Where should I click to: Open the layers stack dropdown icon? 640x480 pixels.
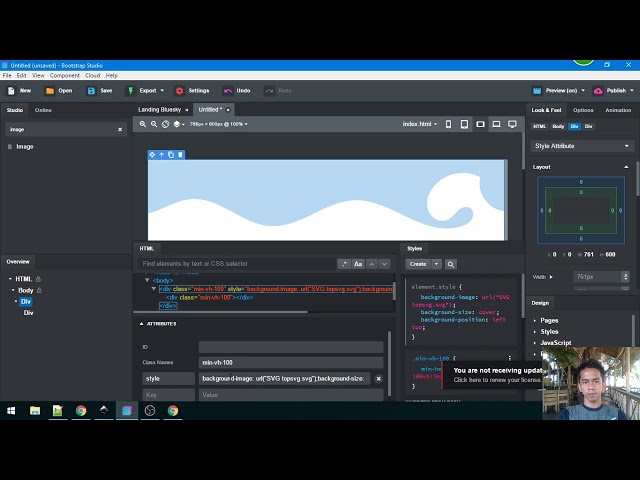point(179,124)
